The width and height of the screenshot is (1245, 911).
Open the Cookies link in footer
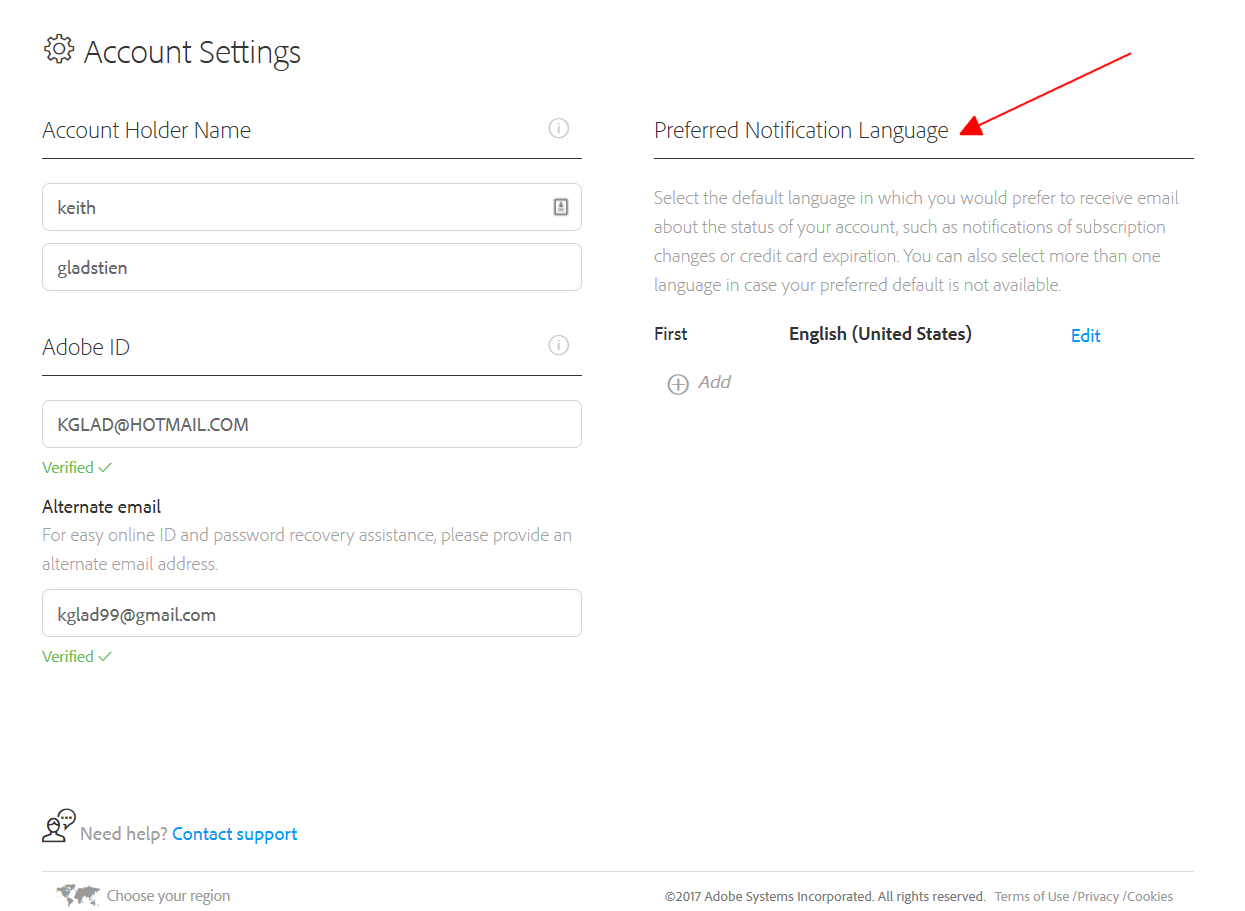(1150, 897)
